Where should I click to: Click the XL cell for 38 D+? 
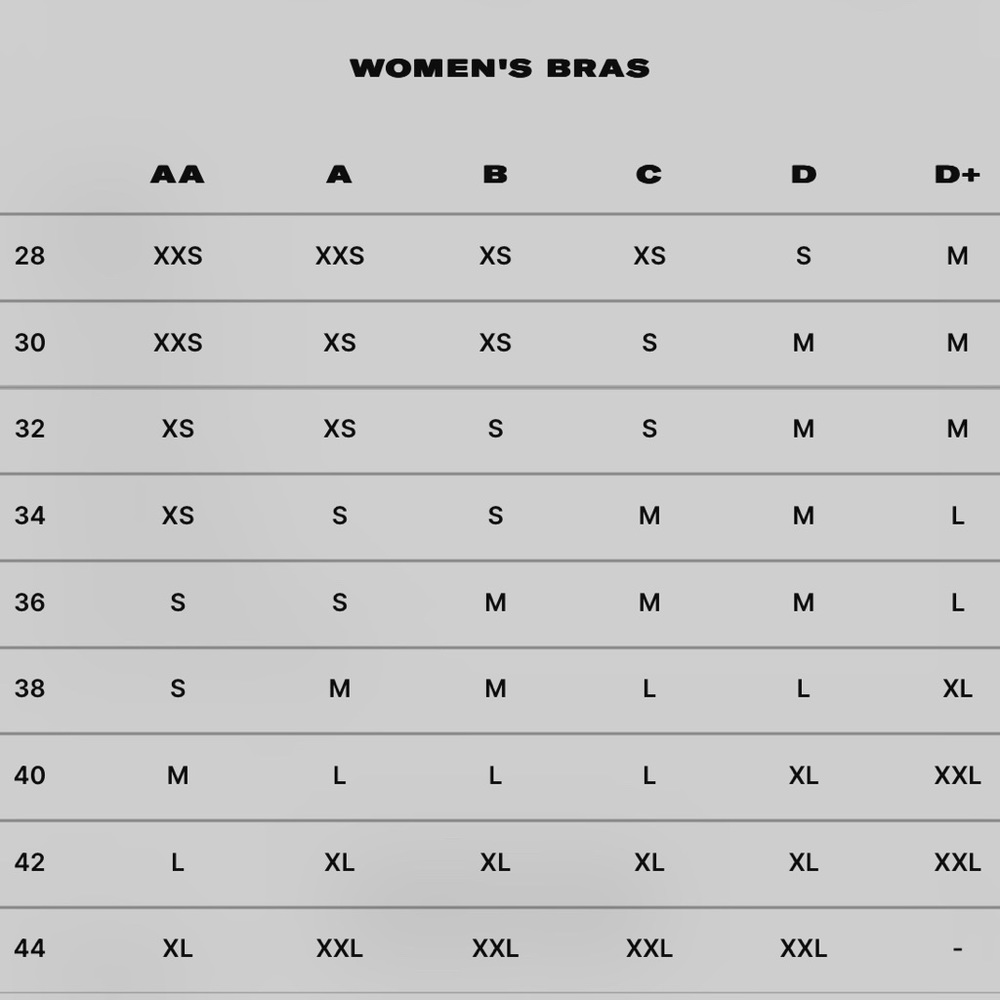coord(957,689)
